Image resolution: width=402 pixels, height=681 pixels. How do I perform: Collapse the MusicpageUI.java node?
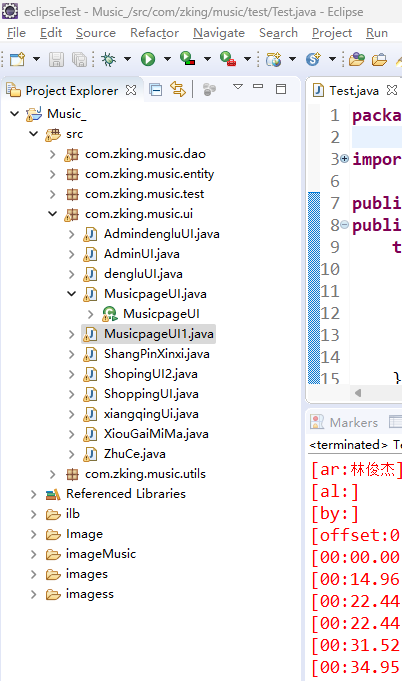pyautogui.click(x=72, y=294)
